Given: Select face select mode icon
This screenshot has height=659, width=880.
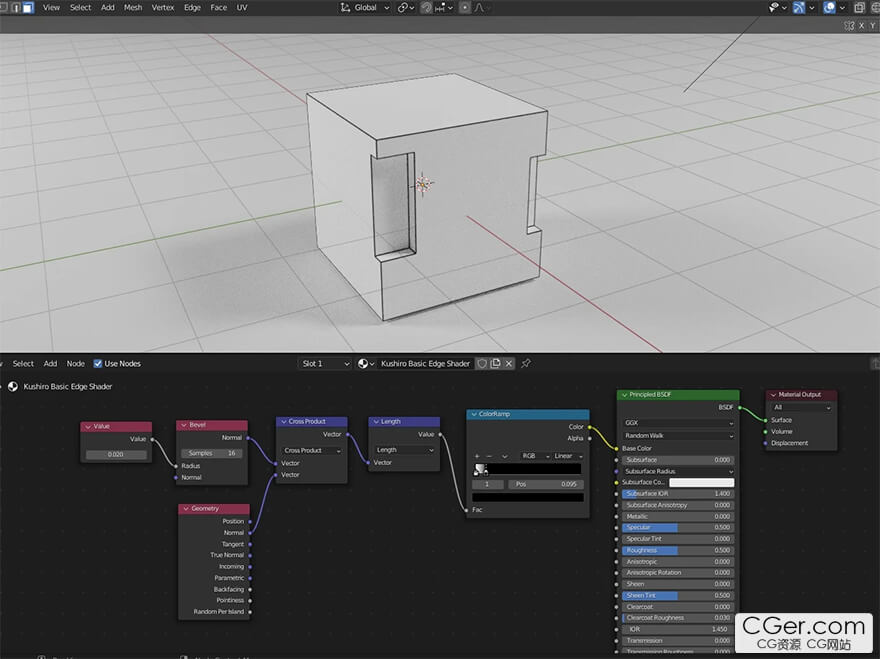Looking at the screenshot, I should click(27, 7).
